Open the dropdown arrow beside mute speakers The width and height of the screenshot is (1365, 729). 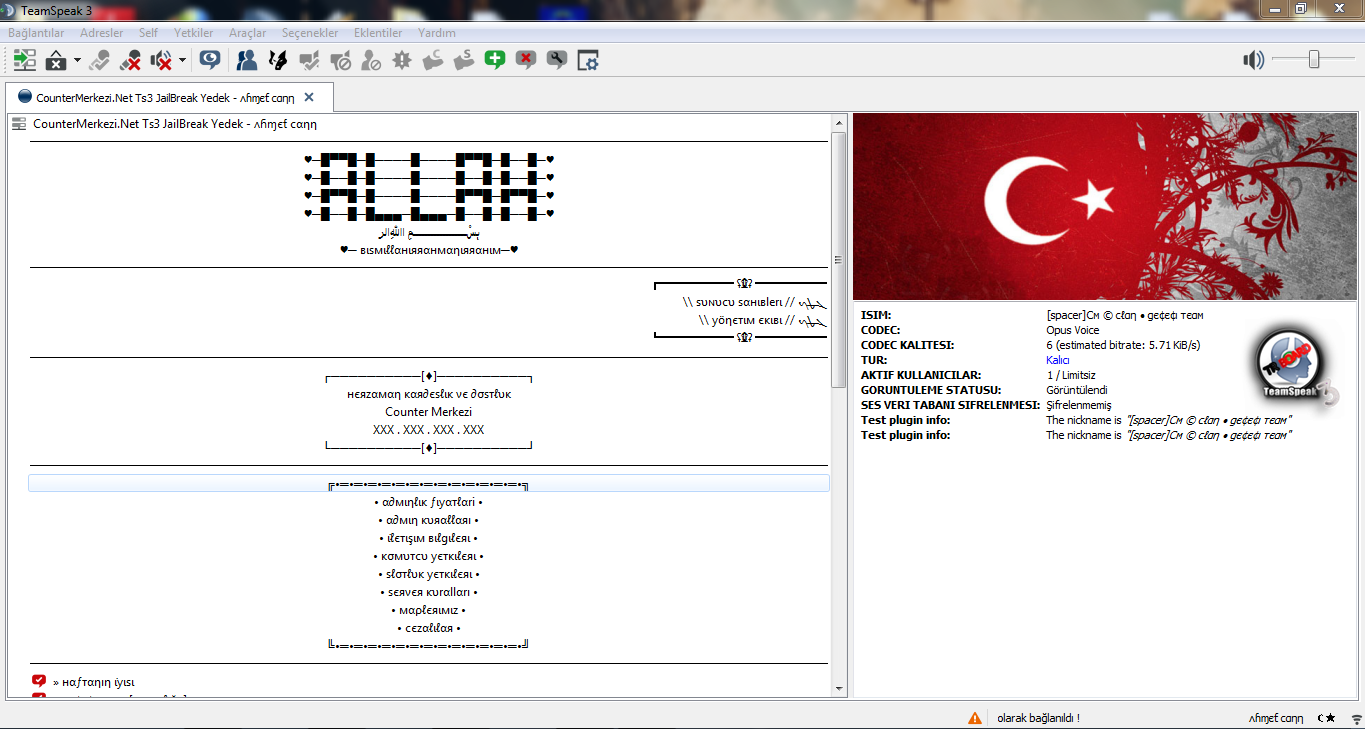(182, 60)
